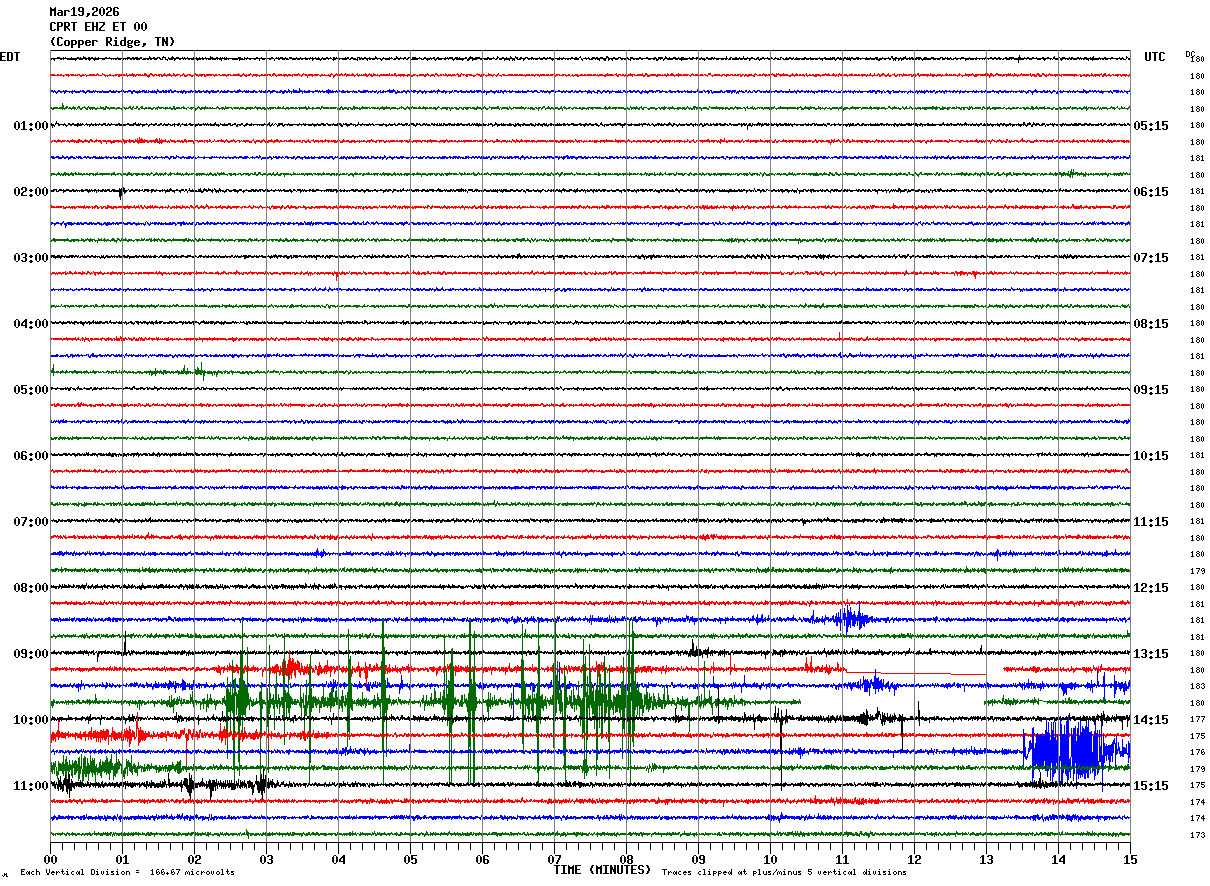Select the 03:00 EDT row label
Viewport: 1210px width, 886px height.
click(x=30, y=258)
